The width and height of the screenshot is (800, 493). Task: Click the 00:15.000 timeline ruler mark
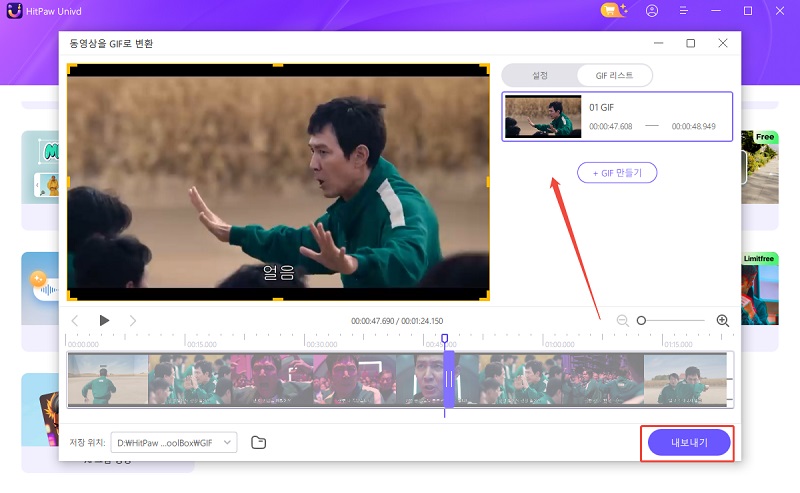click(x=202, y=344)
